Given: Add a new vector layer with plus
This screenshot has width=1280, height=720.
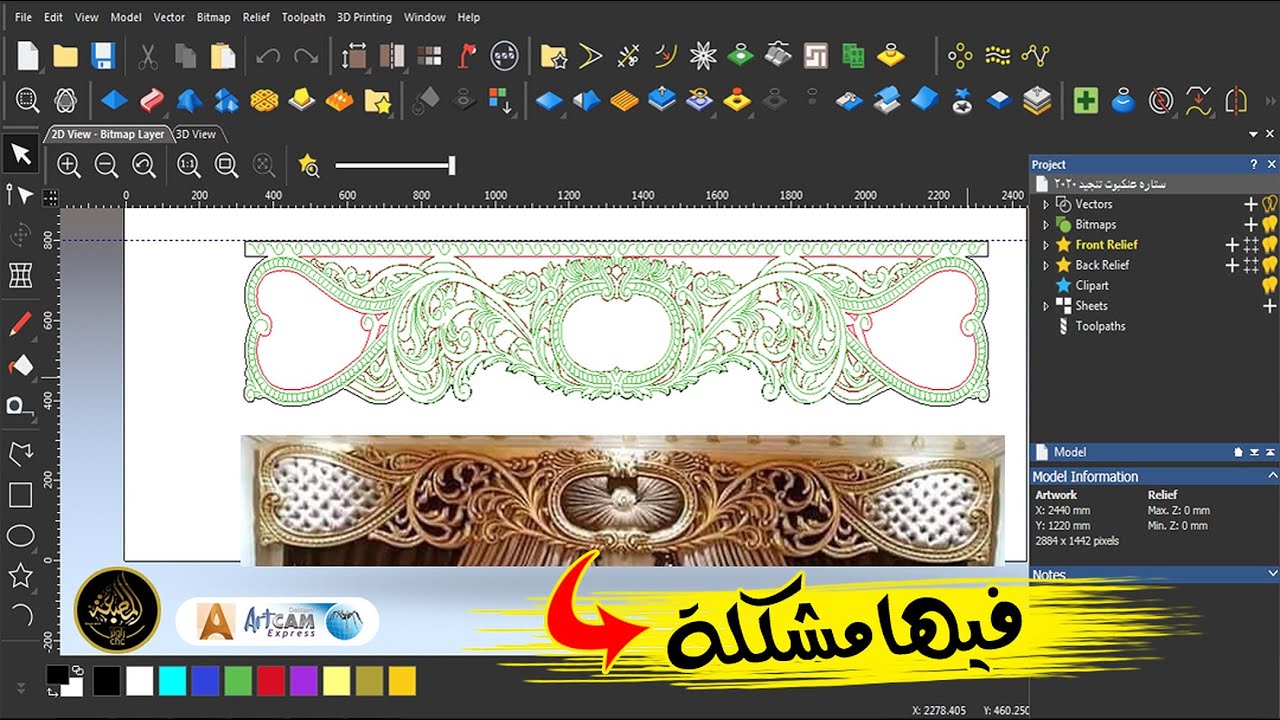Looking at the screenshot, I should 1250,204.
